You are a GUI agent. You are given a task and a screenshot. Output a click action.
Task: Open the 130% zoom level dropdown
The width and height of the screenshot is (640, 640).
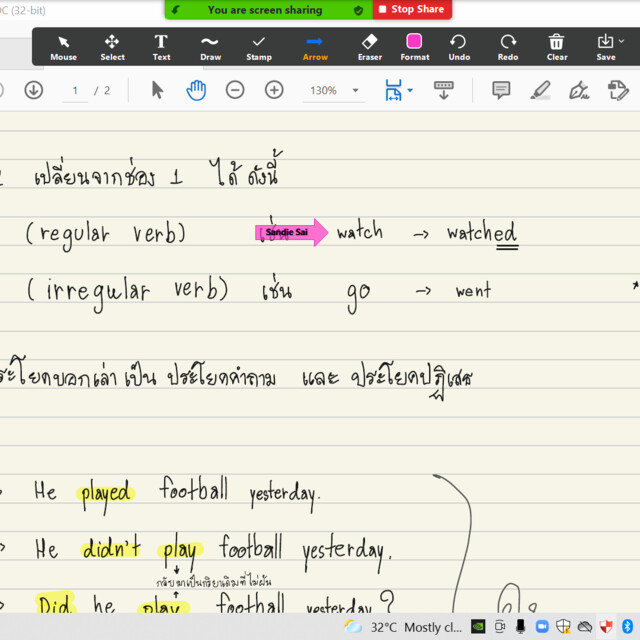click(355, 91)
